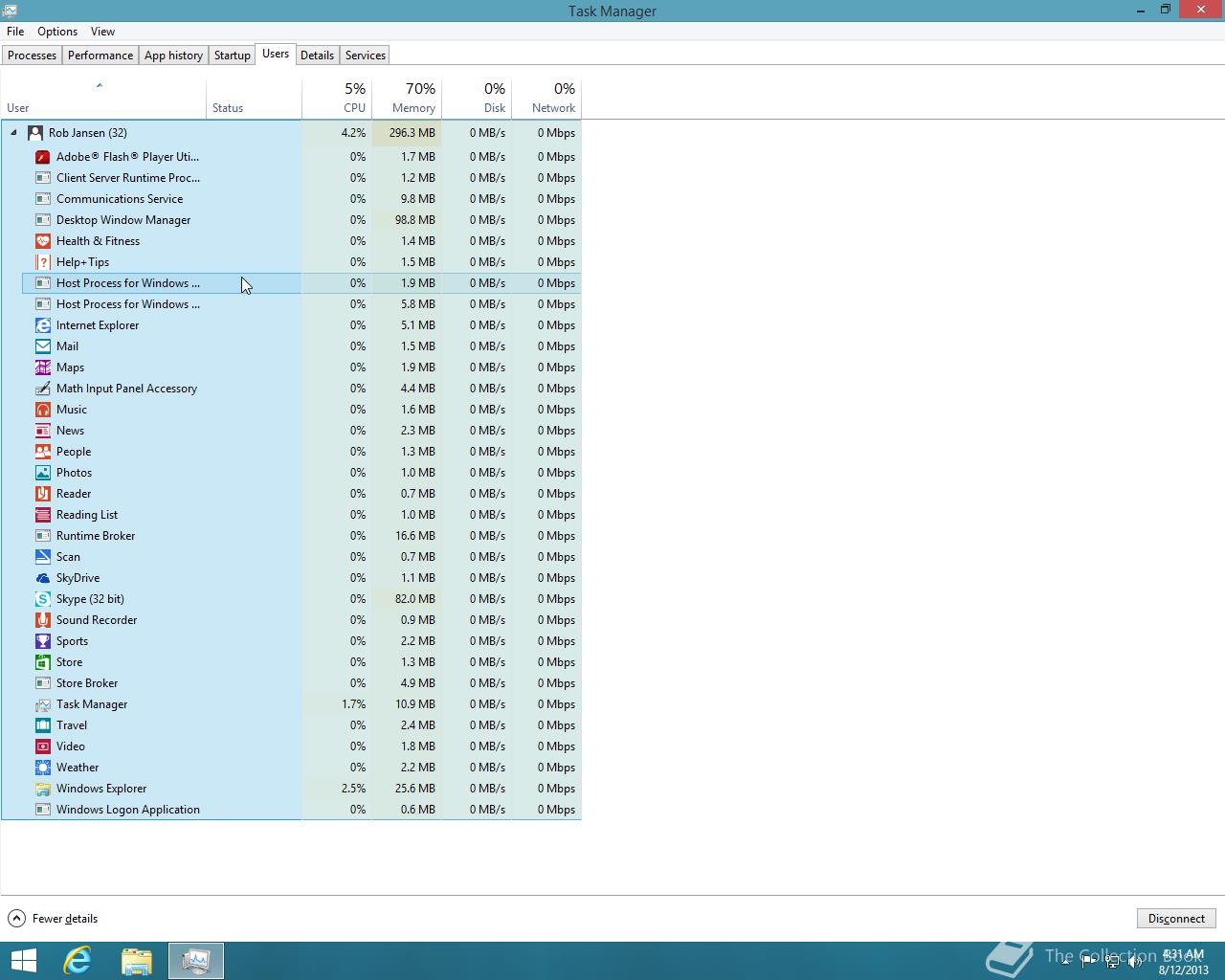The image size is (1225, 980).
Task: Switch to the Performance tab
Action: 100,56
